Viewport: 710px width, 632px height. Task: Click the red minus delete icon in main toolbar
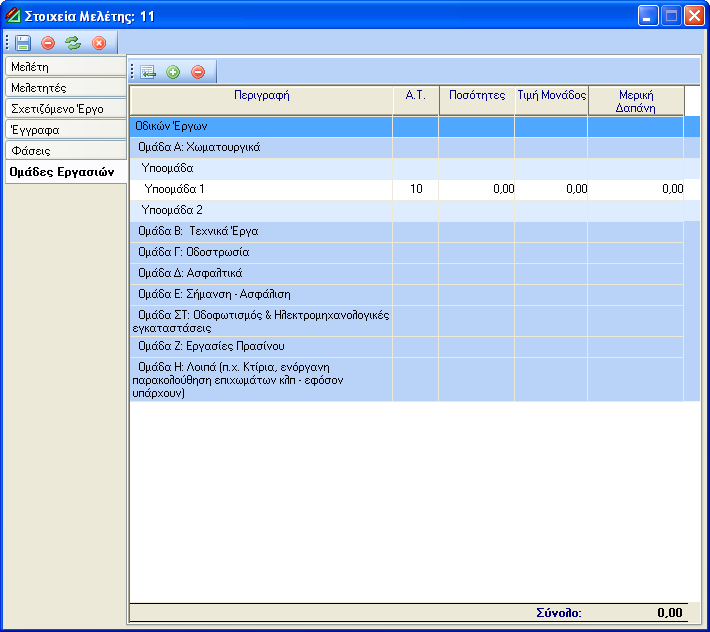(x=48, y=43)
